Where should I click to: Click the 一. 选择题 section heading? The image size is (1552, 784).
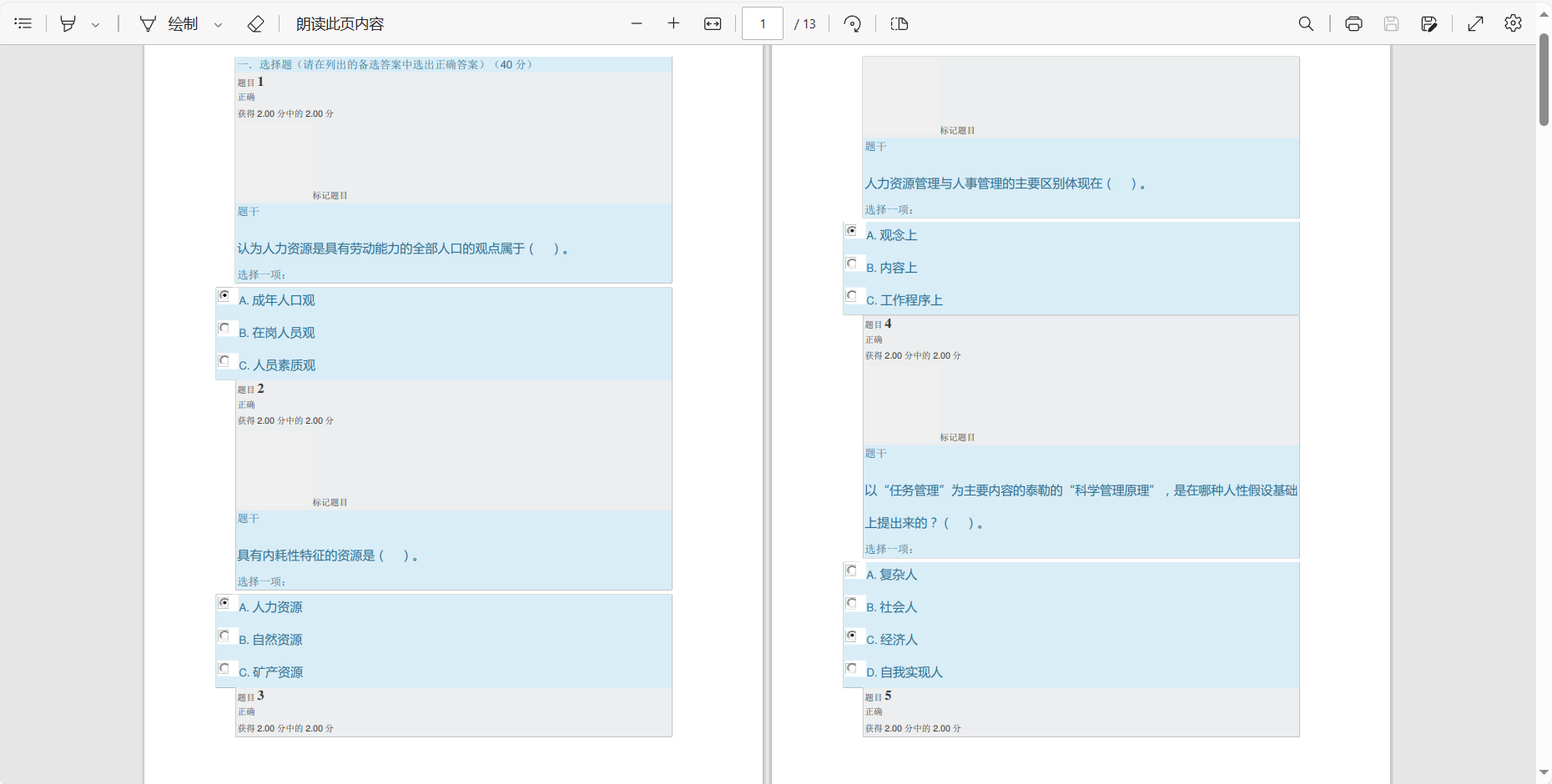[x=385, y=64]
